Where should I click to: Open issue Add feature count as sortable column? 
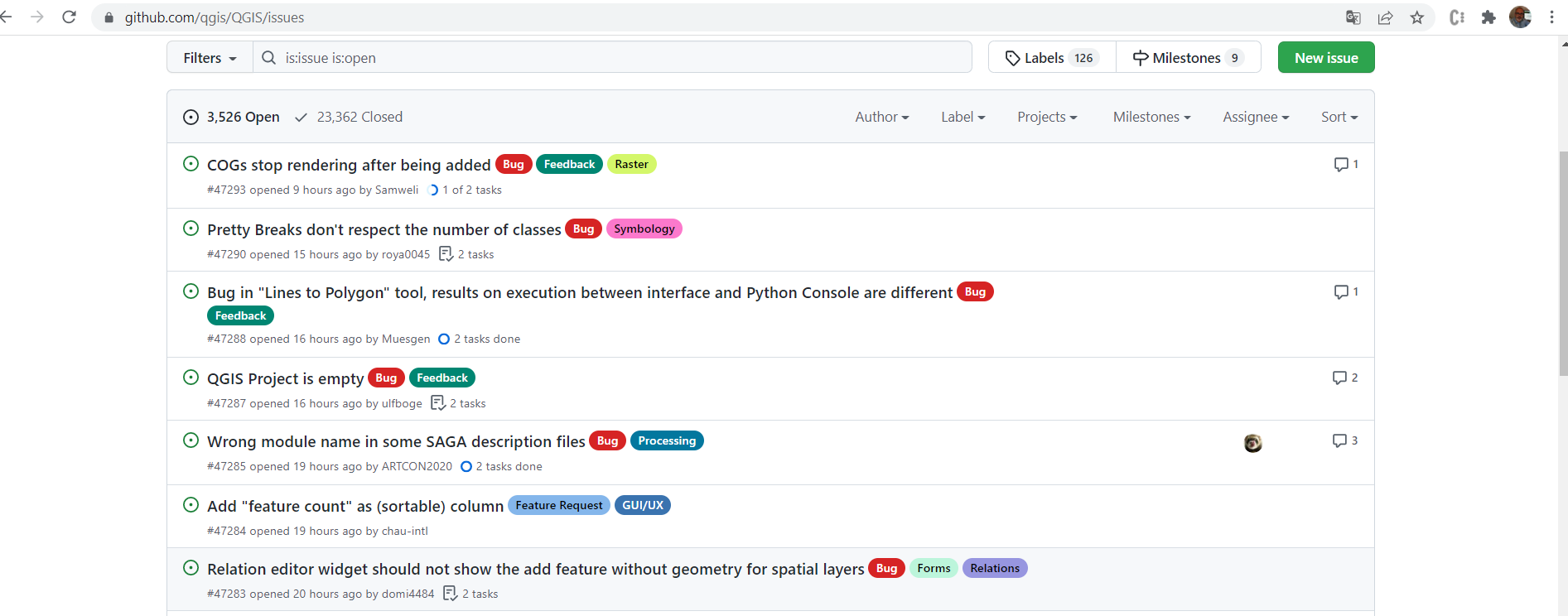(x=355, y=506)
